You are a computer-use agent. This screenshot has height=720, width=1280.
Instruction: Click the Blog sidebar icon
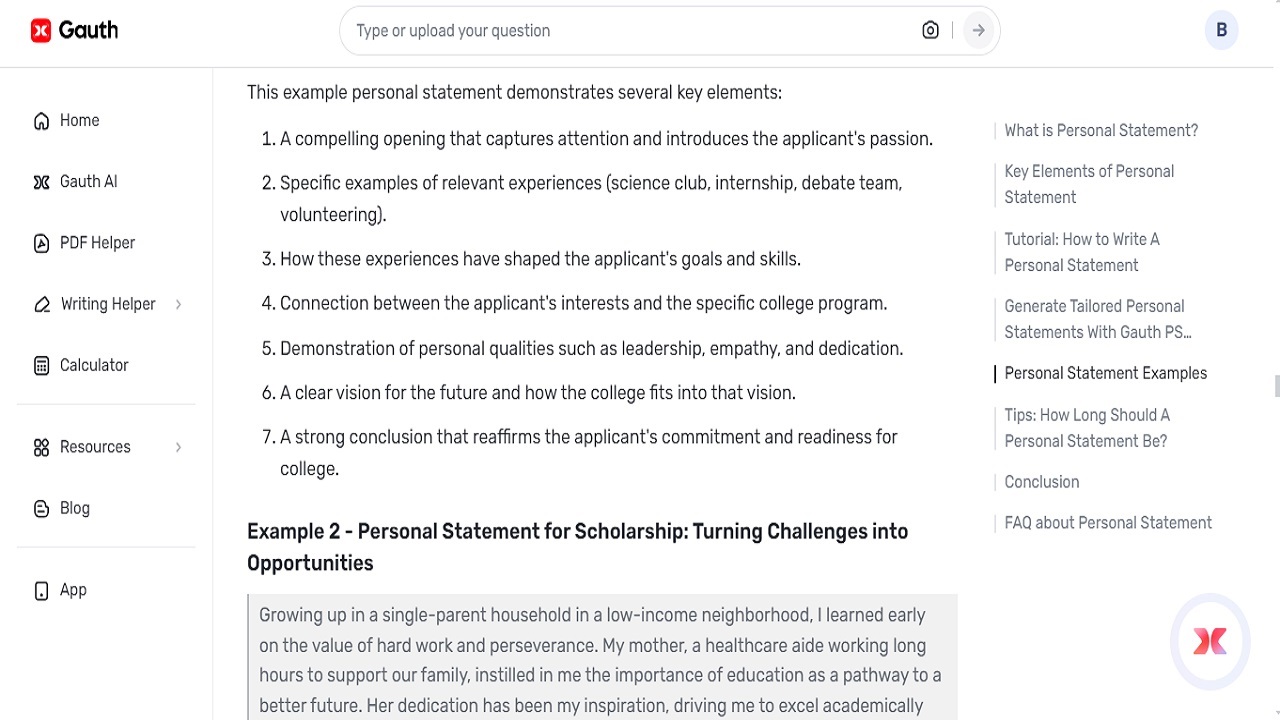pyautogui.click(x=41, y=508)
